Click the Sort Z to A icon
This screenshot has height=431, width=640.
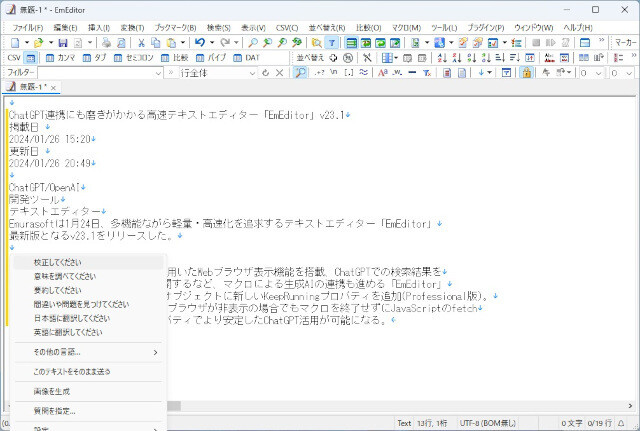[x=457, y=58]
